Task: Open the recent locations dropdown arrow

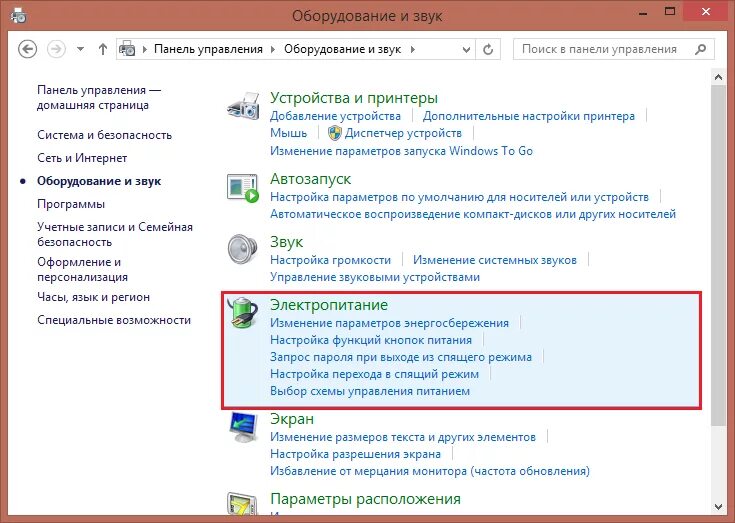Action: 81,49
